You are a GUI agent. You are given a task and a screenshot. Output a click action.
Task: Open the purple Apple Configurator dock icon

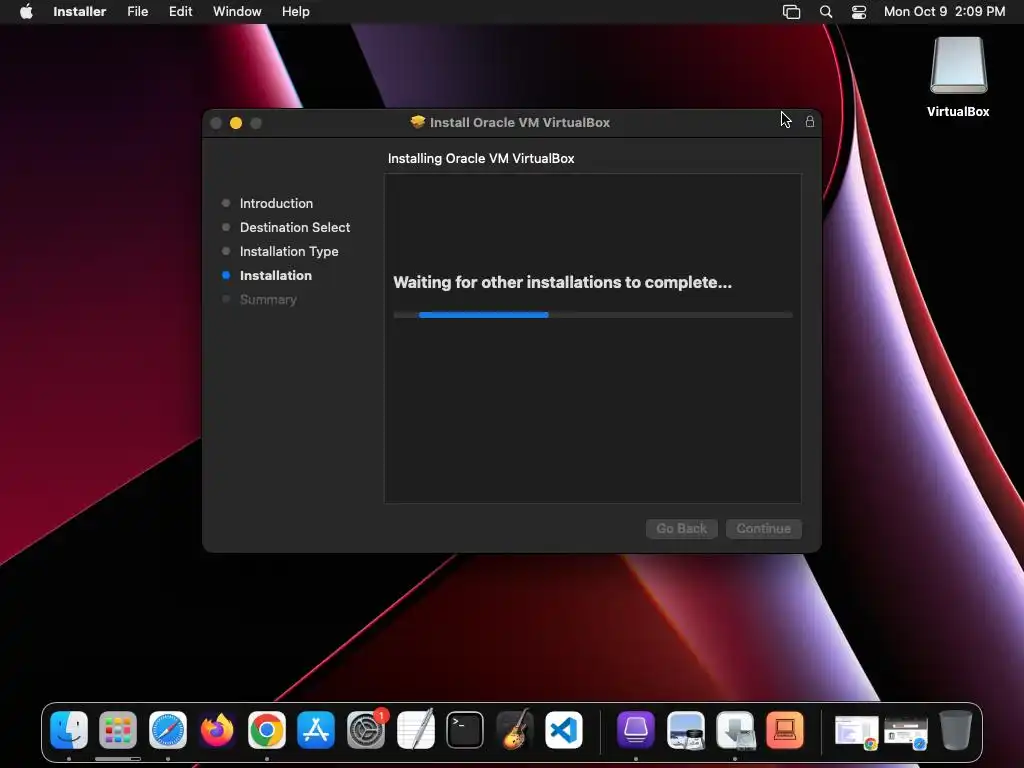(x=635, y=730)
